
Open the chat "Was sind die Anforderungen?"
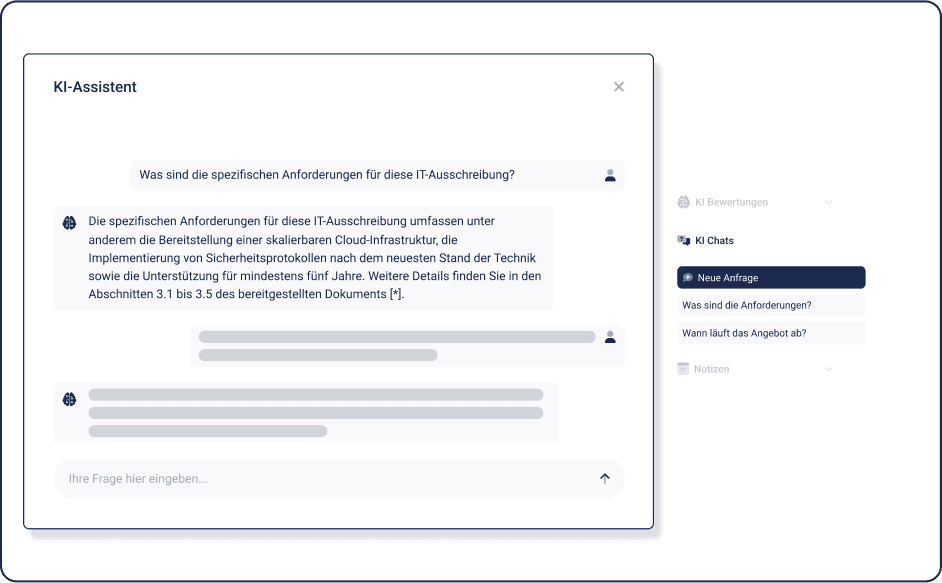coord(770,305)
